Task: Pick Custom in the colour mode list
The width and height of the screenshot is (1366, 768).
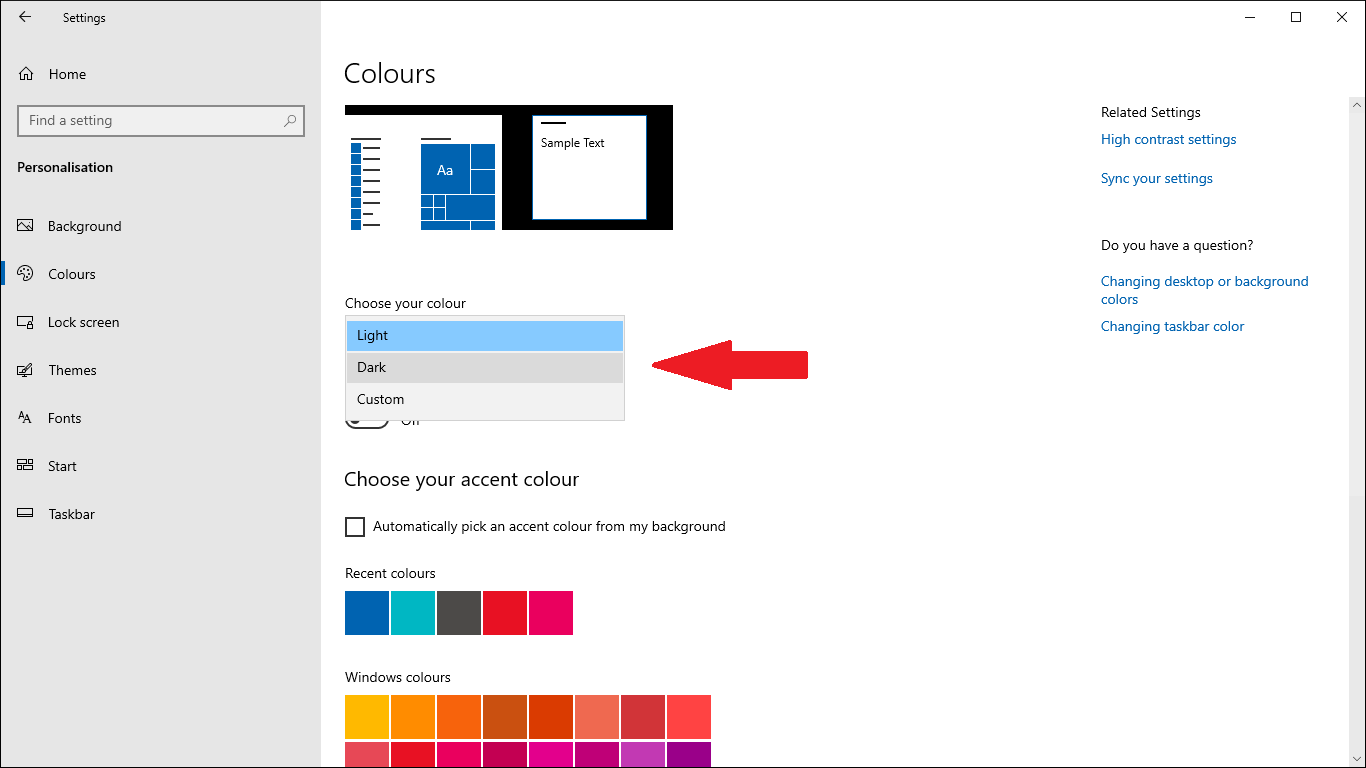Action: click(x=485, y=399)
